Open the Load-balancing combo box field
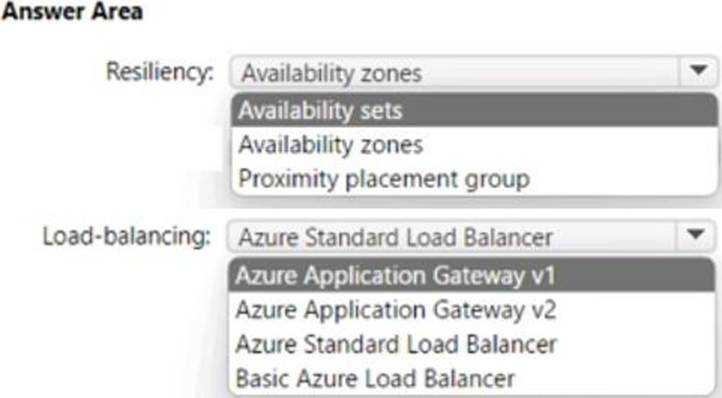This screenshot has height=398, width=722. (x=471, y=236)
